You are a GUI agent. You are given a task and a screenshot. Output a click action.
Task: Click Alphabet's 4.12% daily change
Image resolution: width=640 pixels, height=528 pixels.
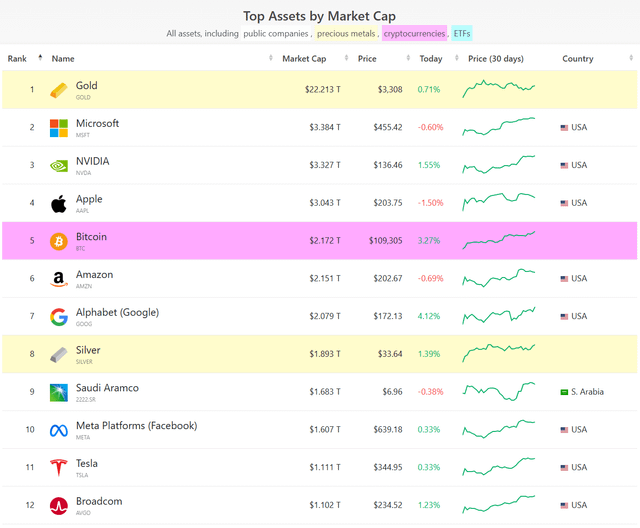(x=429, y=317)
